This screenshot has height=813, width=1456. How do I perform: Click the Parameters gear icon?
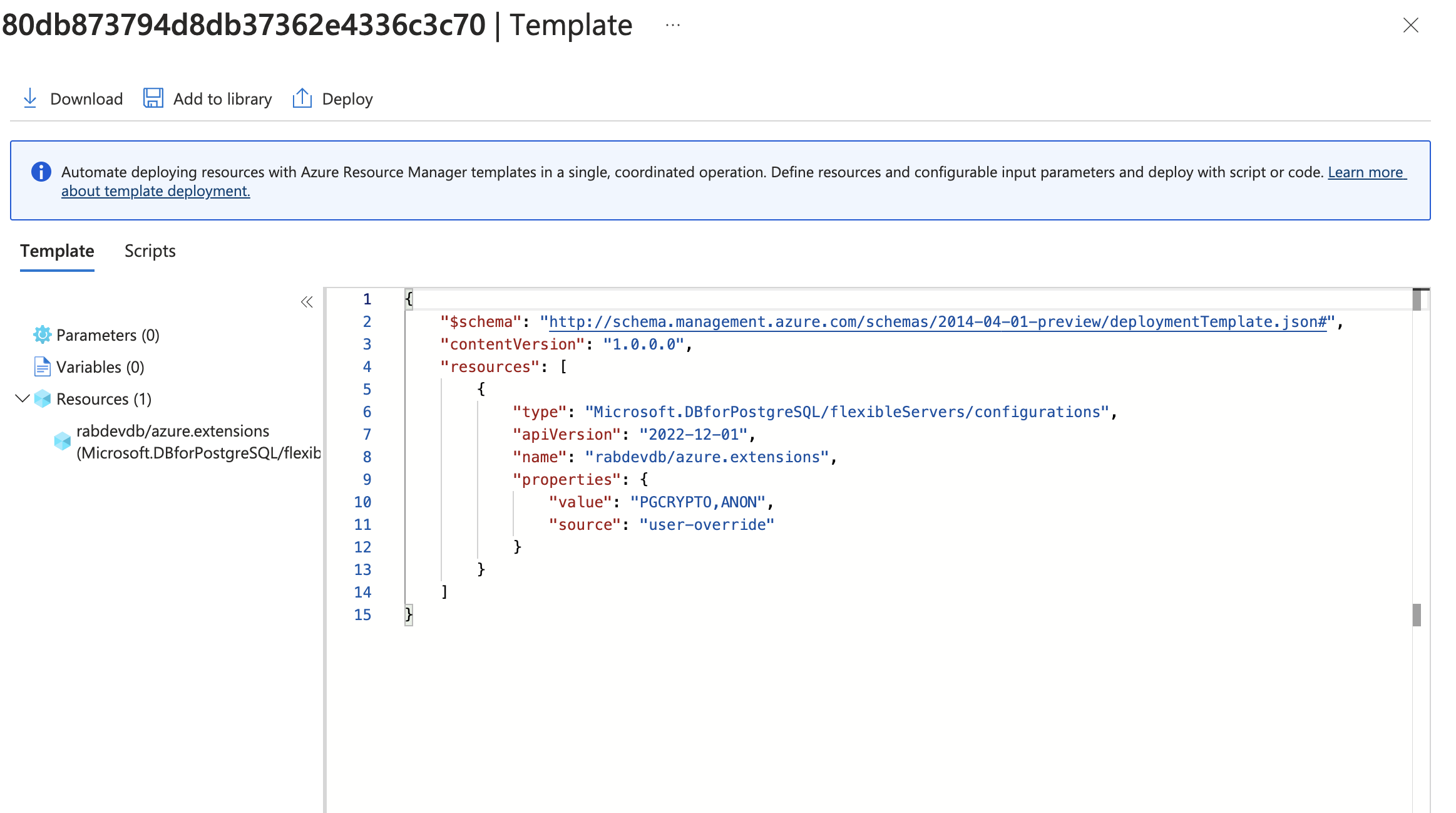pos(42,335)
